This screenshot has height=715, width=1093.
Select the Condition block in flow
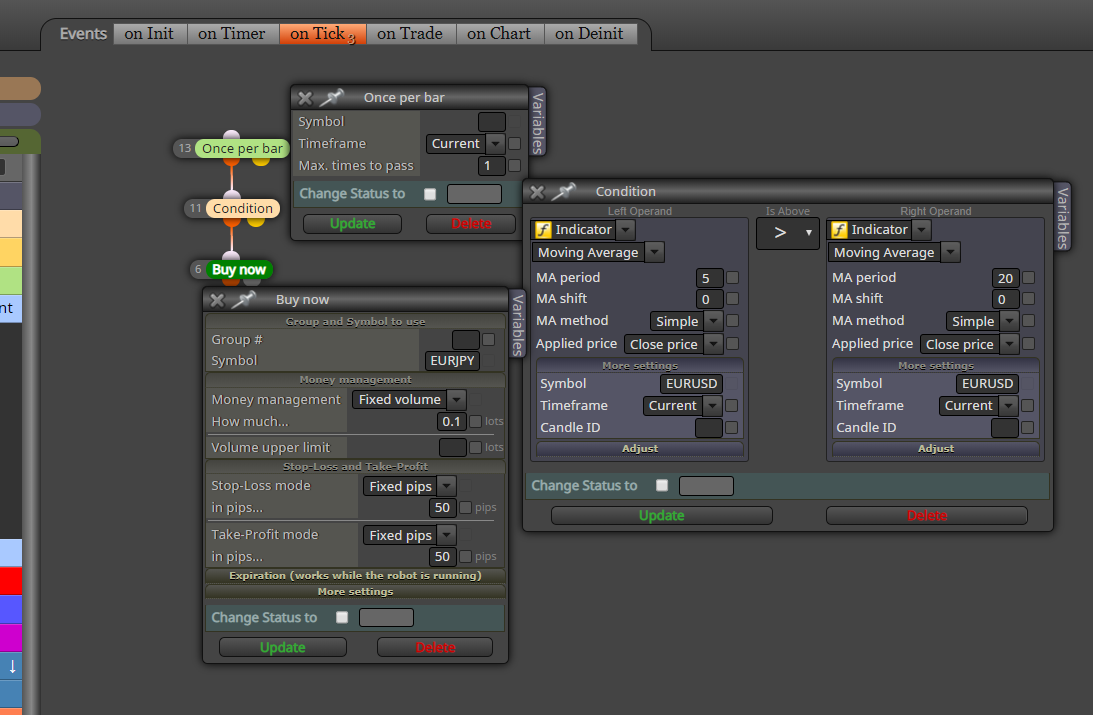coord(243,208)
